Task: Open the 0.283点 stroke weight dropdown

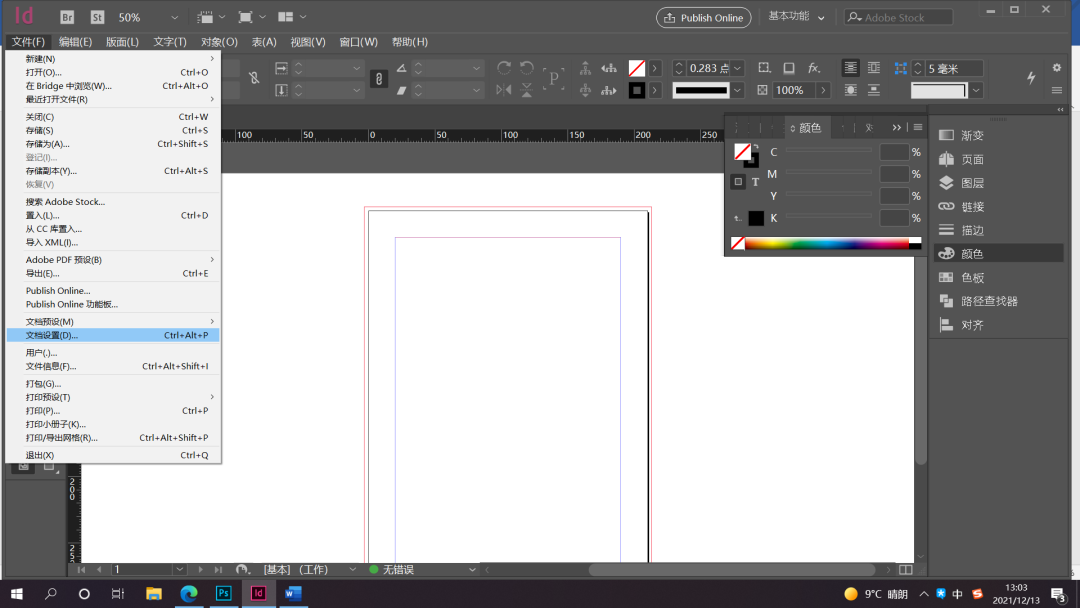Action: pos(736,68)
